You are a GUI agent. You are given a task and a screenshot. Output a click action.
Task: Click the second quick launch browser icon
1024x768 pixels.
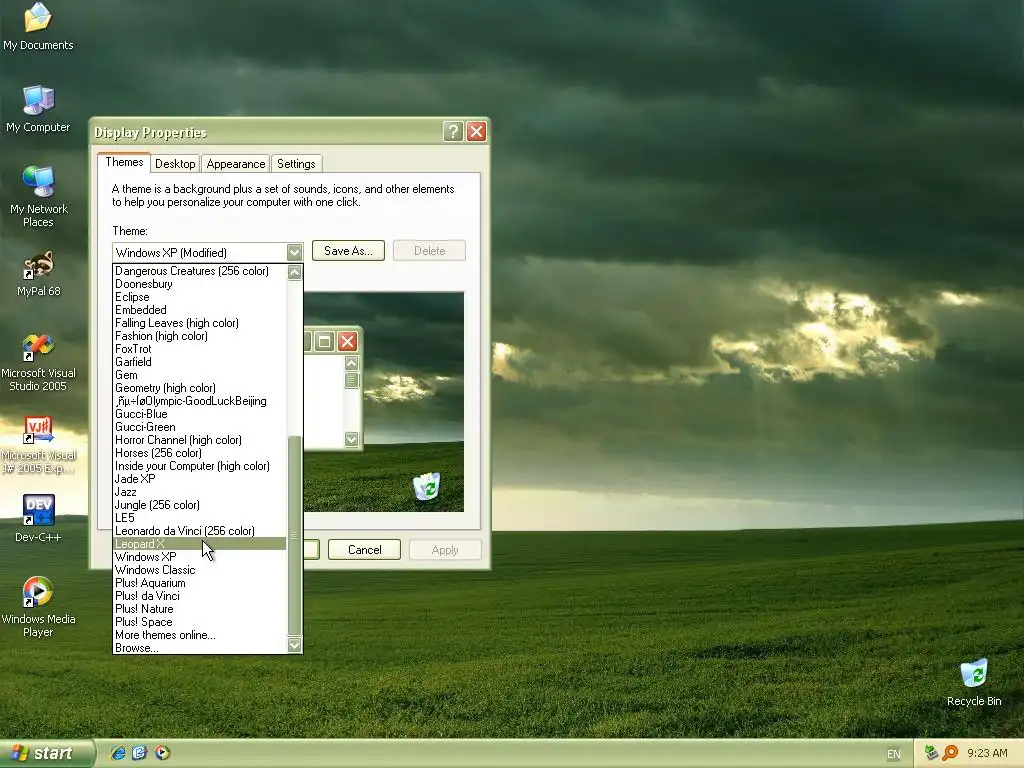(x=140, y=752)
